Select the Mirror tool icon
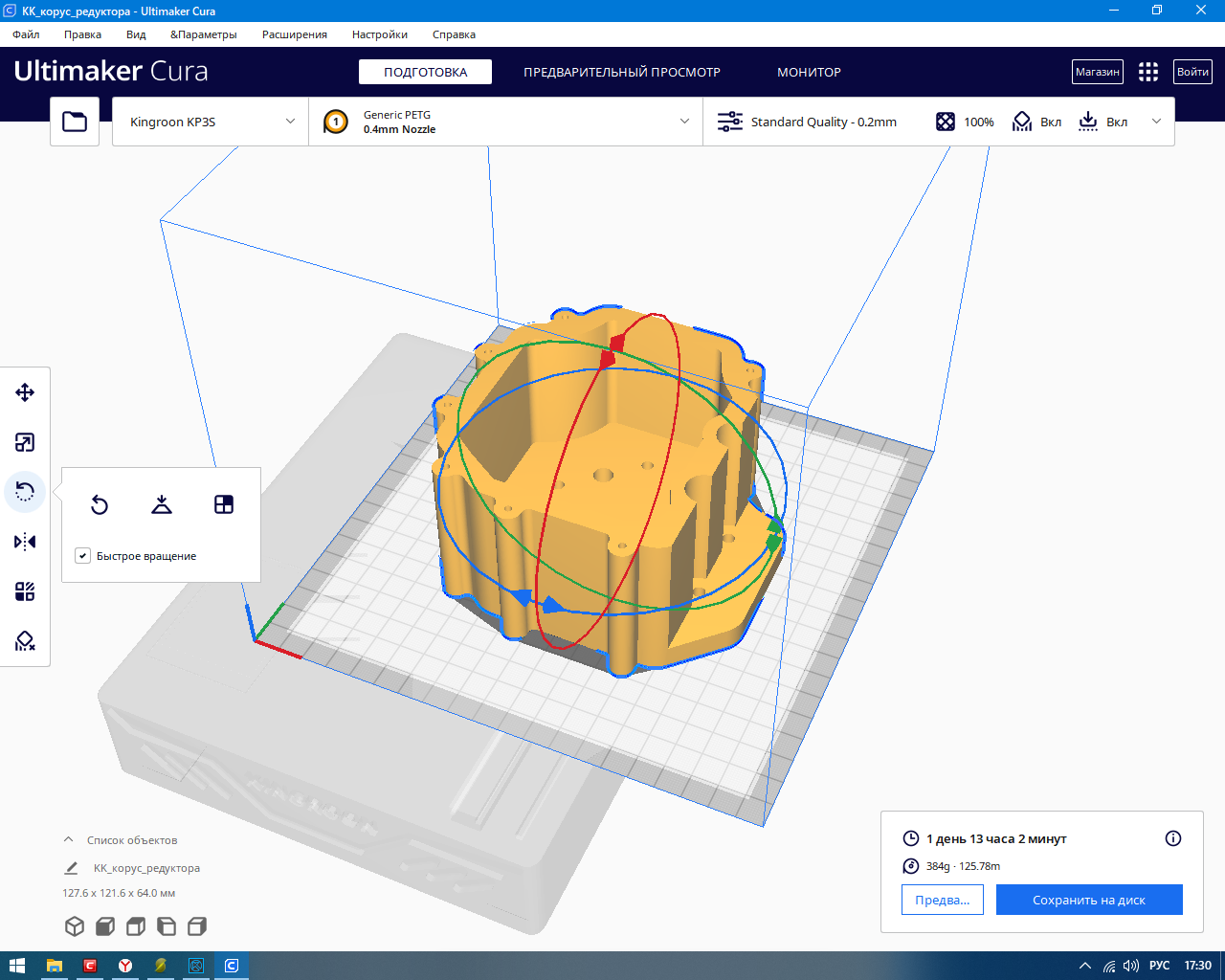Viewport: 1225px width, 980px height. tap(25, 542)
